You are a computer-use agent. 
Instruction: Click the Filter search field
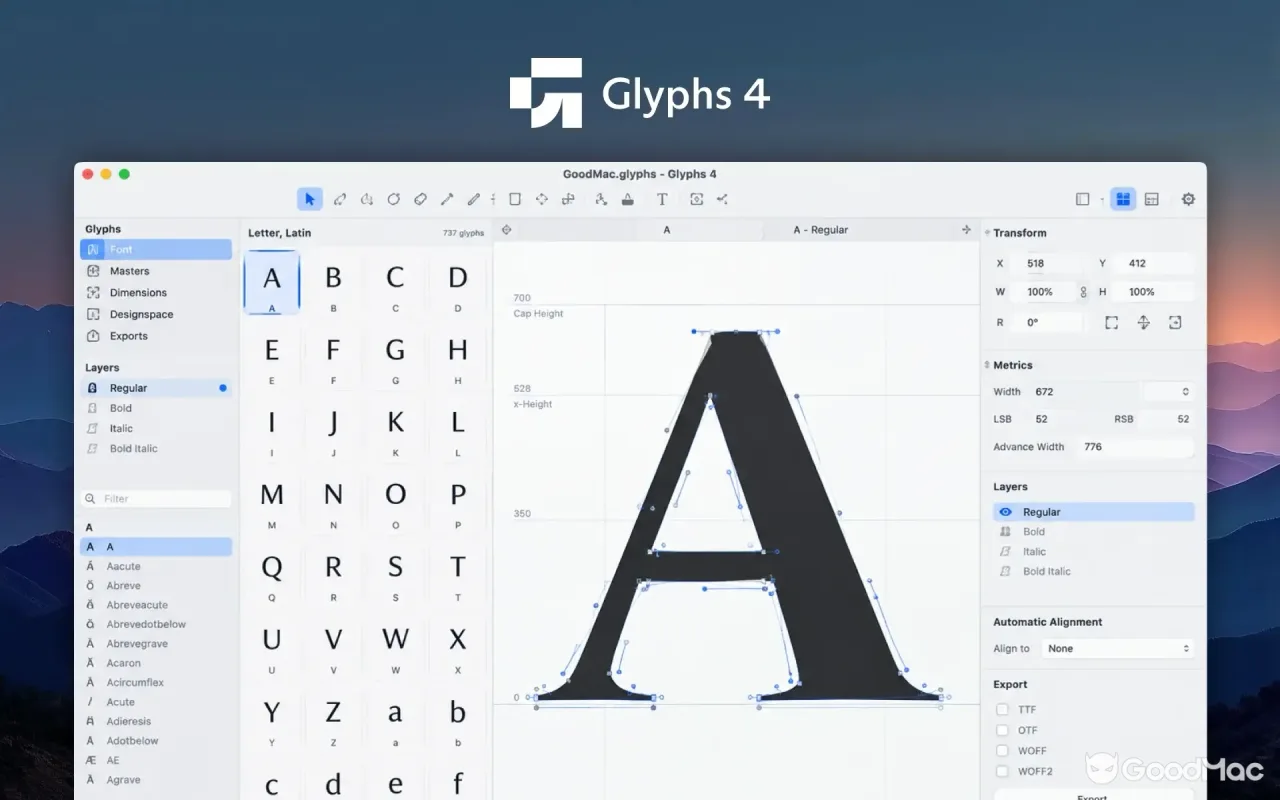coord(156,498)
